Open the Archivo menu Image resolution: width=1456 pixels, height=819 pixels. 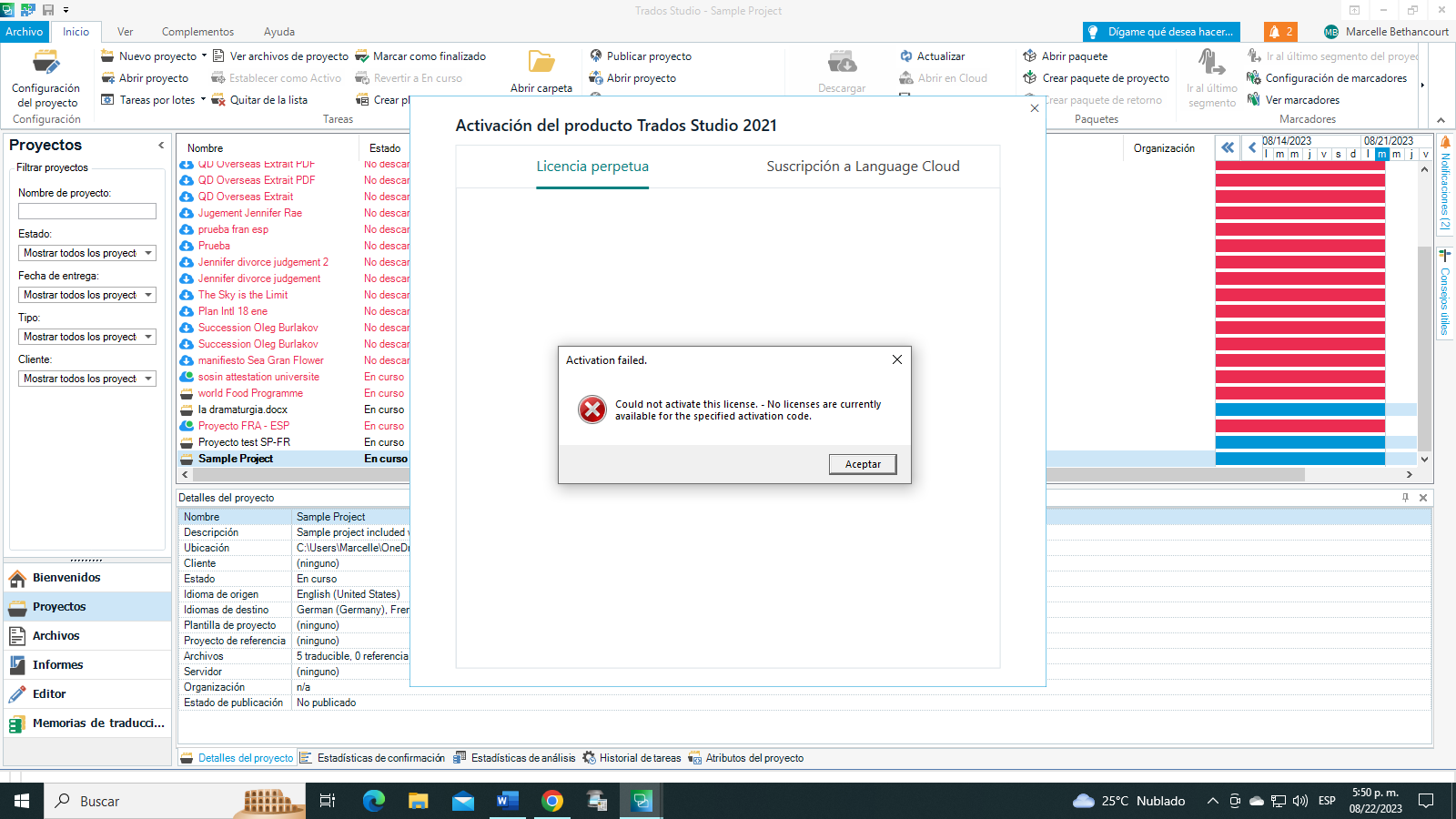pos(25,32)
